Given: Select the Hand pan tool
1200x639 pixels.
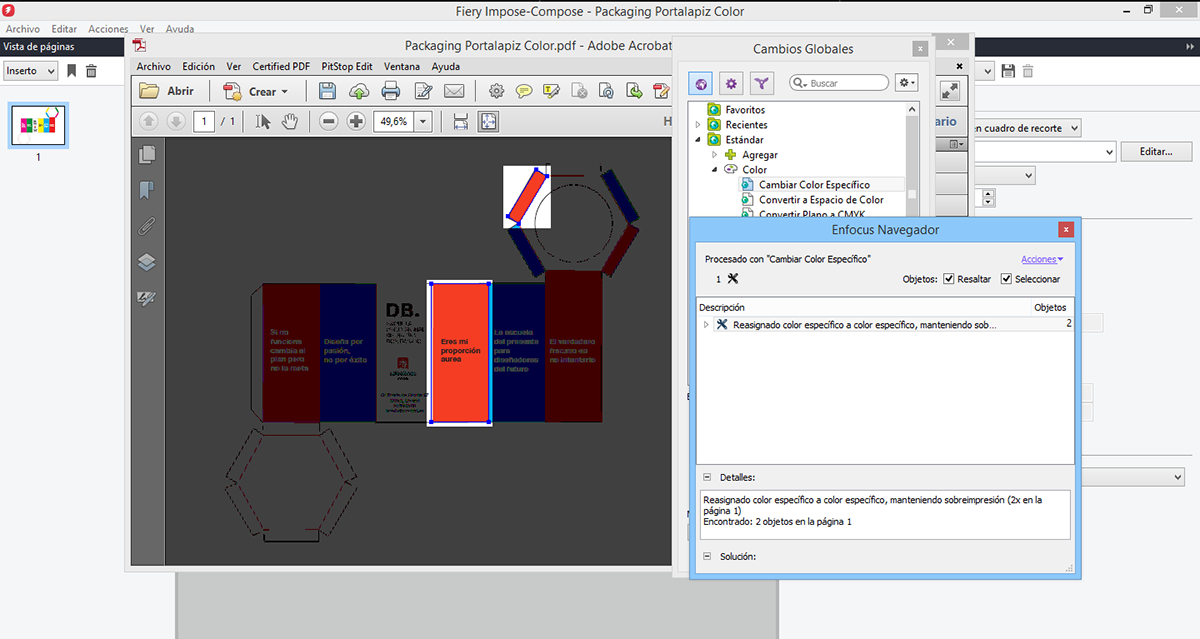Looking at the screenshot, I should coord(290,121).
